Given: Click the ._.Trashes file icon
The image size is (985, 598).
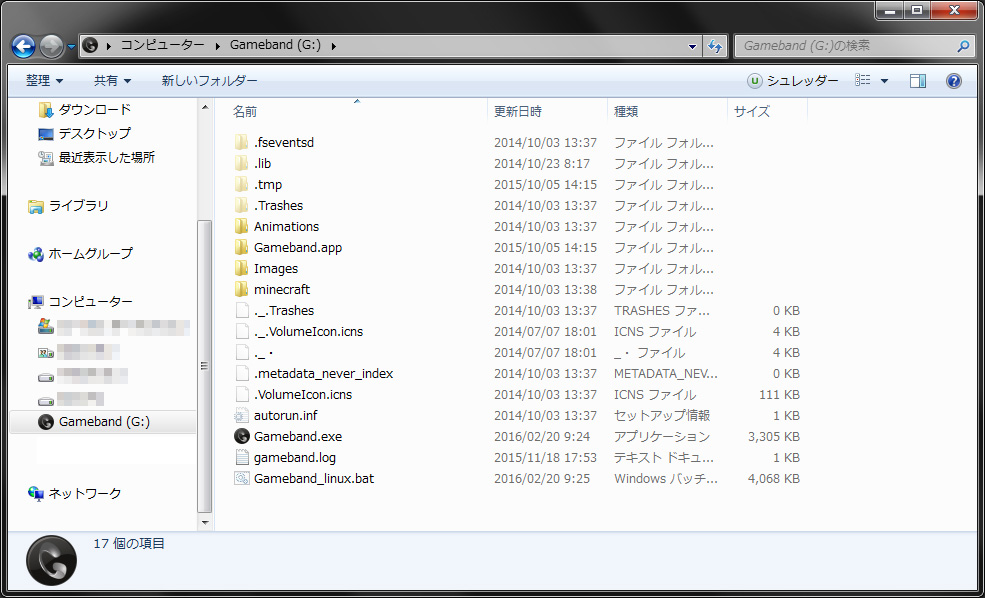Looking at the screenshot, I should (x=241, y=311).
